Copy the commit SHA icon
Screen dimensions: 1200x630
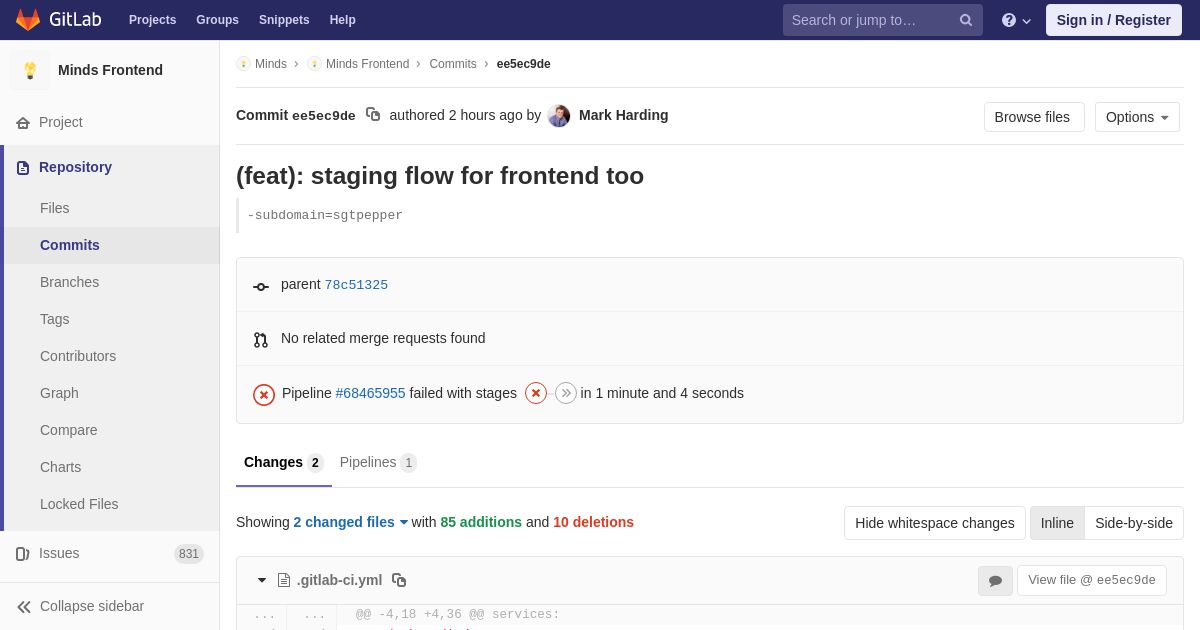click(x=373, y=115)
